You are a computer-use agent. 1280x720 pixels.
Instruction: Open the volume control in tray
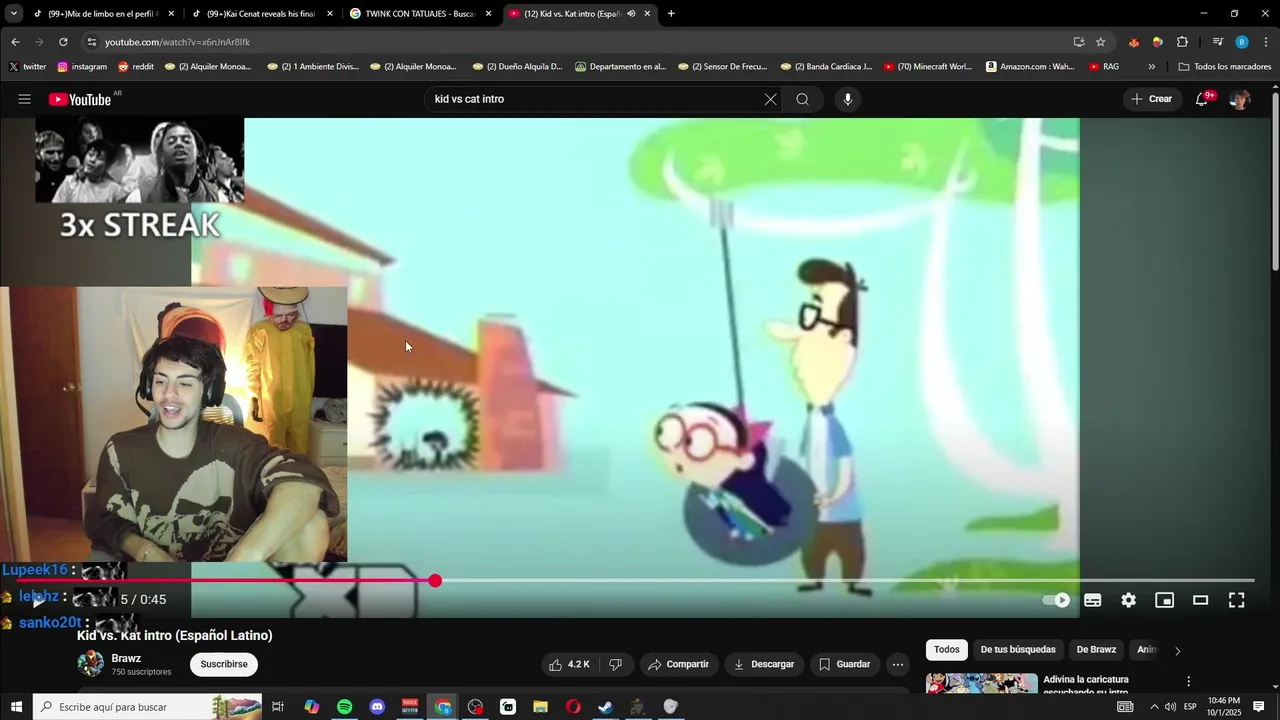[1170, 707]
